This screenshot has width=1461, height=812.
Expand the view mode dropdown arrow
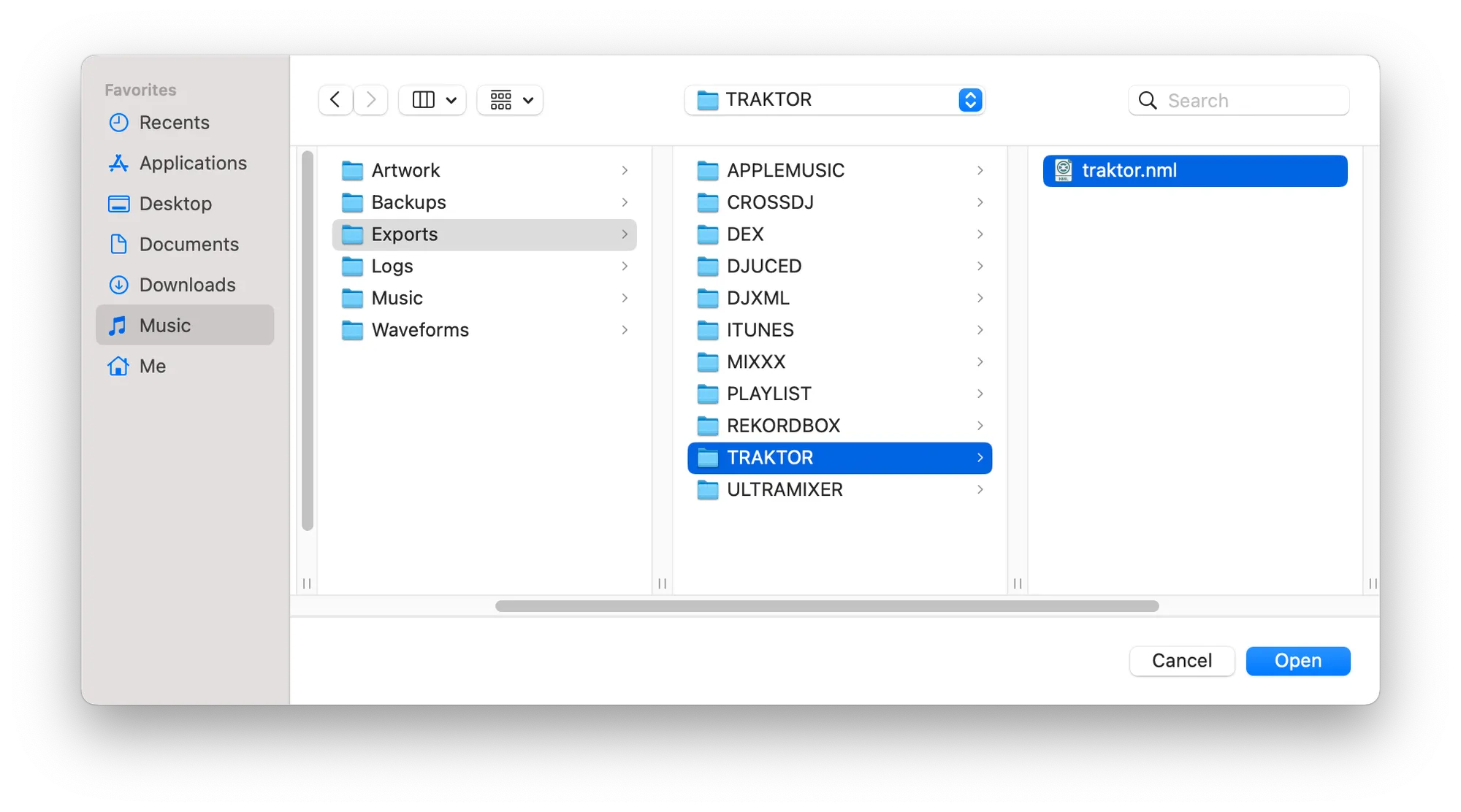(x=451, y=100)
